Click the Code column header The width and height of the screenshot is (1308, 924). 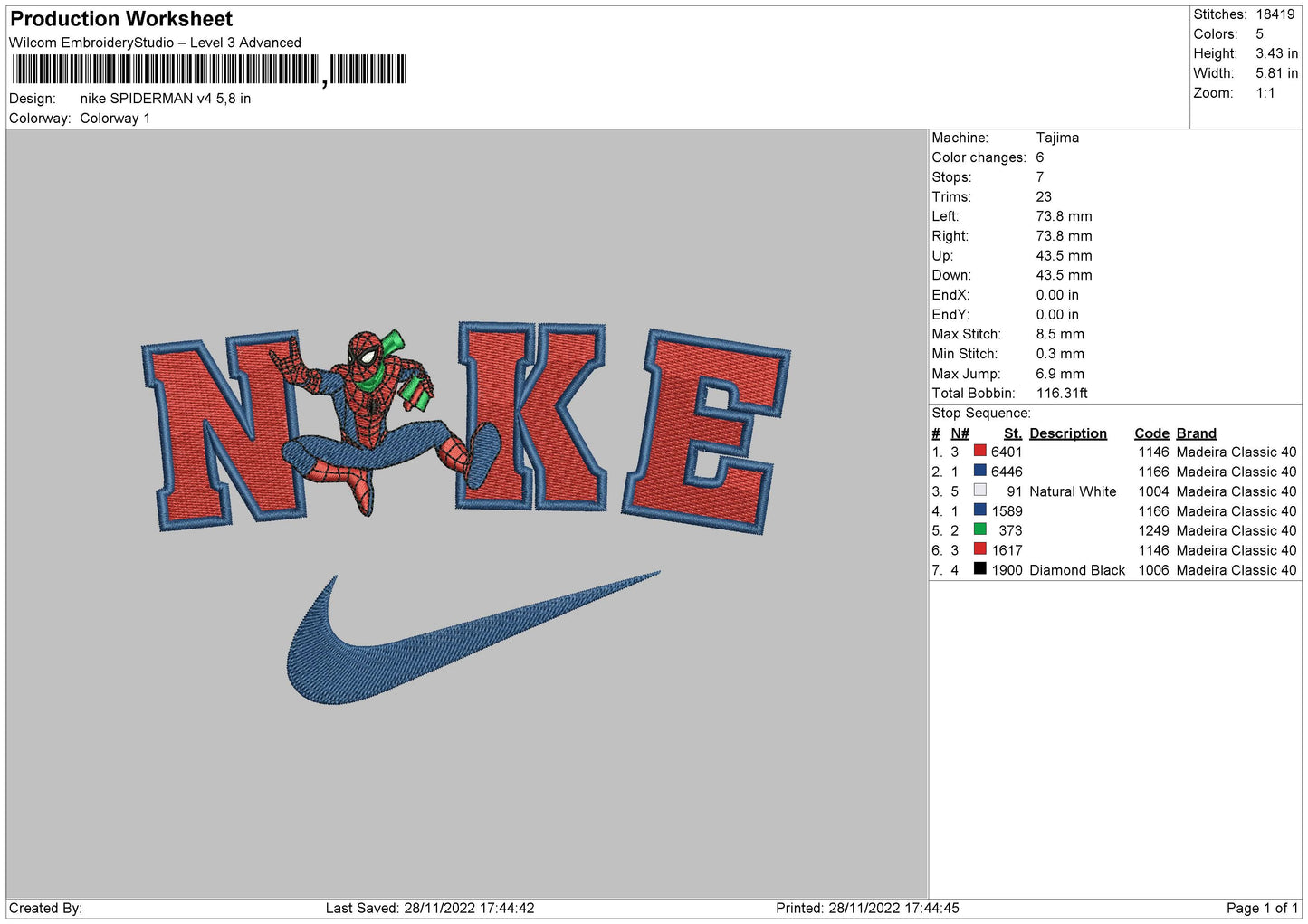1151,433
